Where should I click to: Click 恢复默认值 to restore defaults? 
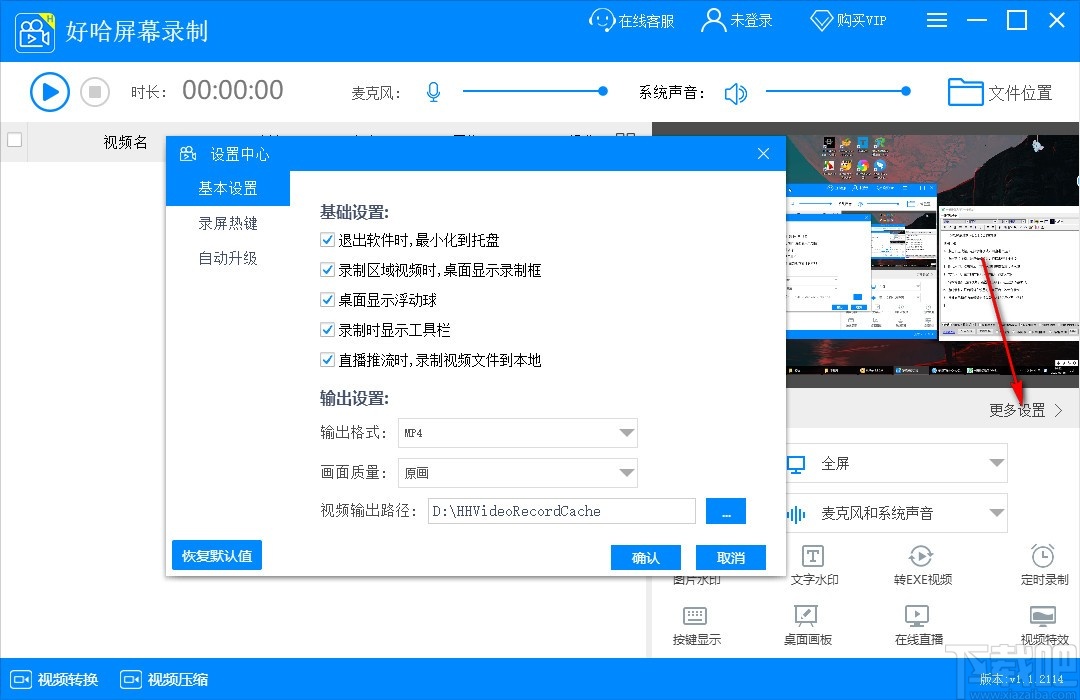(x=216, y=555)
